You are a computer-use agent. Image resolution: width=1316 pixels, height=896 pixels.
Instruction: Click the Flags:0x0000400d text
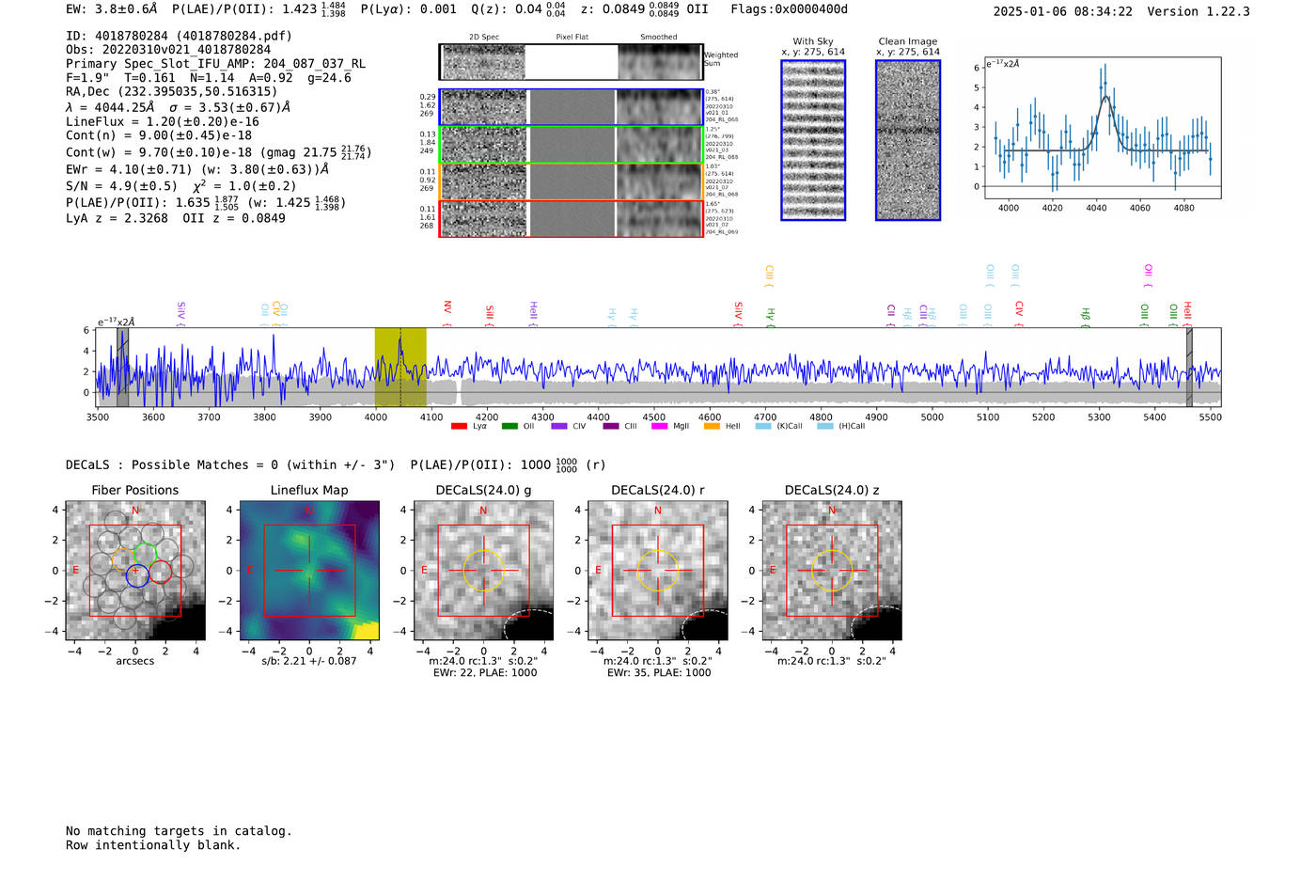[789, 9]
